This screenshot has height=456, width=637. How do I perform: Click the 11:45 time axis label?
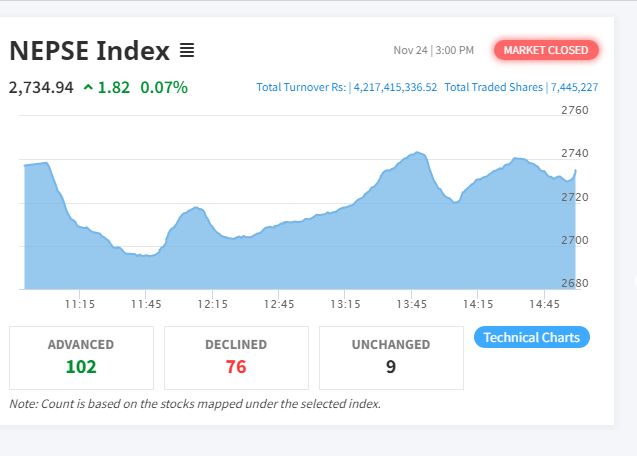146,304
